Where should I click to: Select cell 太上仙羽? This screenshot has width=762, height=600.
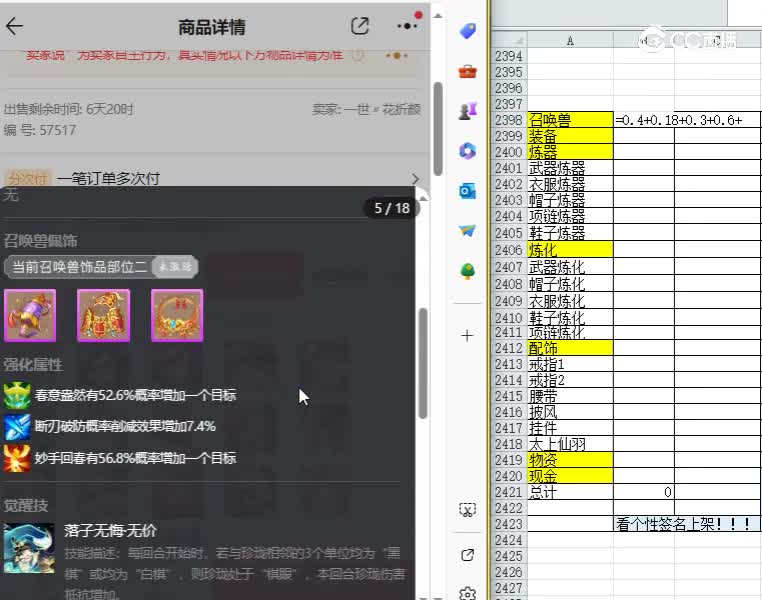coord(570,444)
